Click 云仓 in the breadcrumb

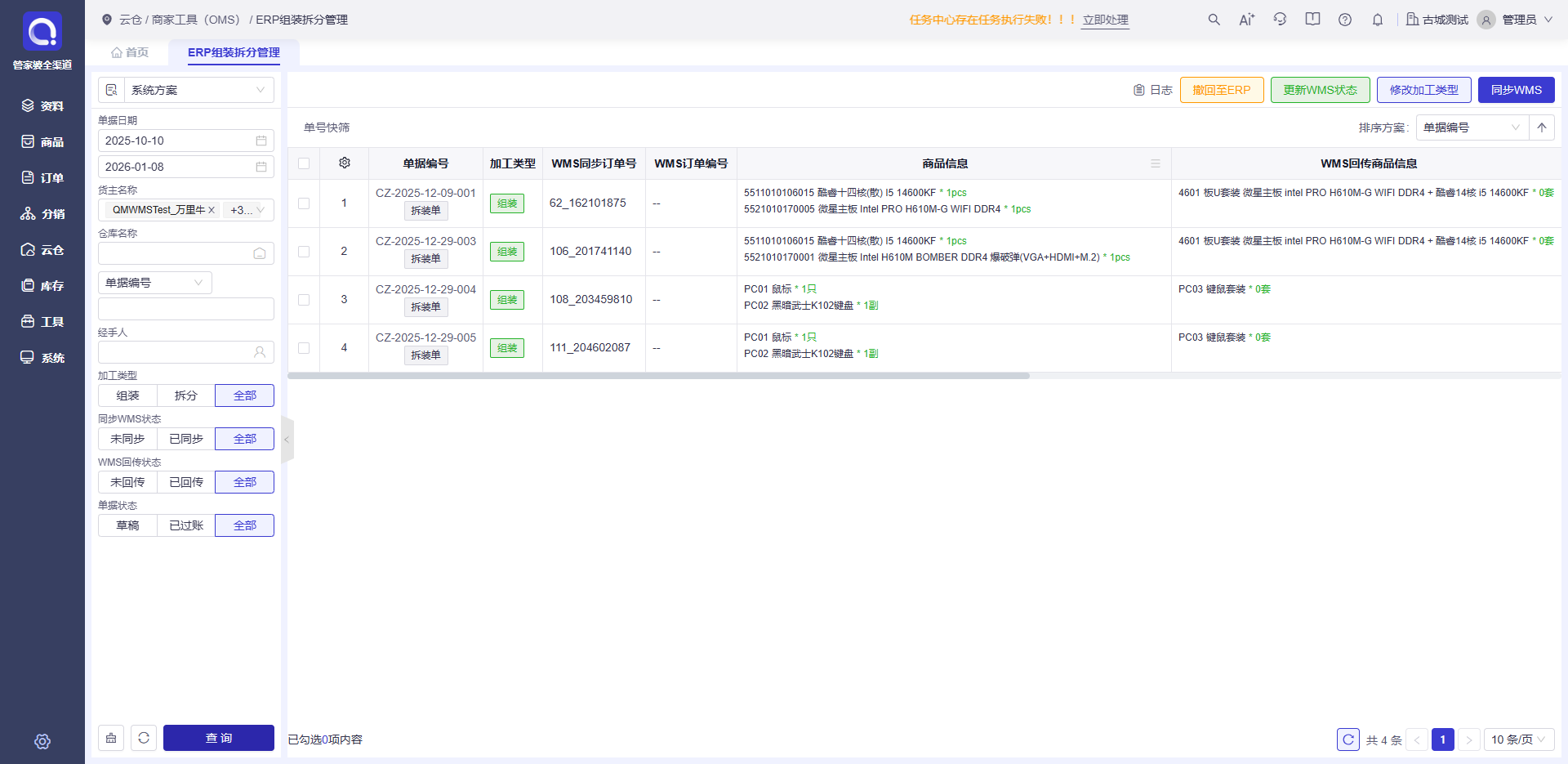[x=131, y=20]
